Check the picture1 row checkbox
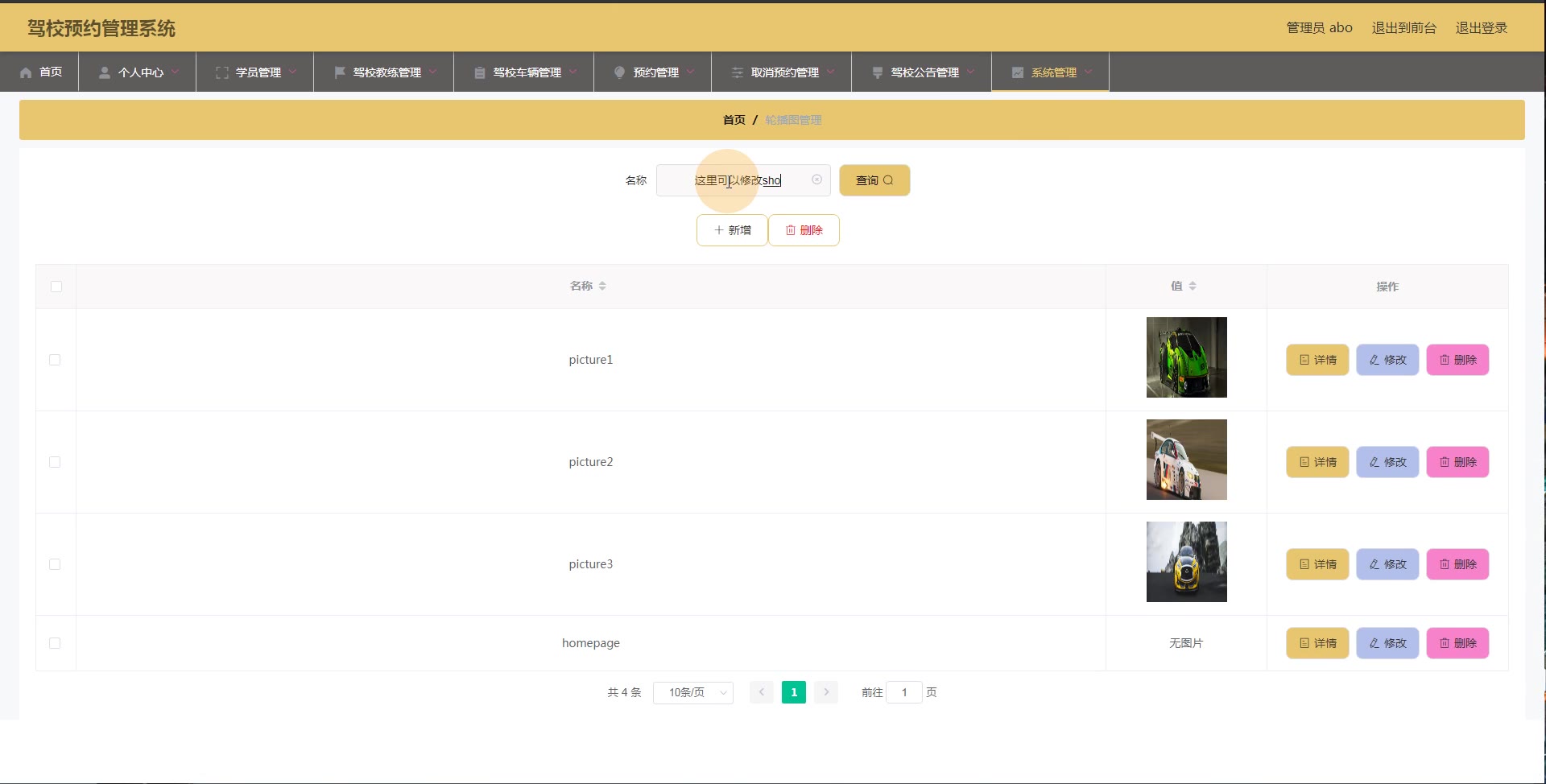Screen dimensions: 1546x784 [55, 360]
